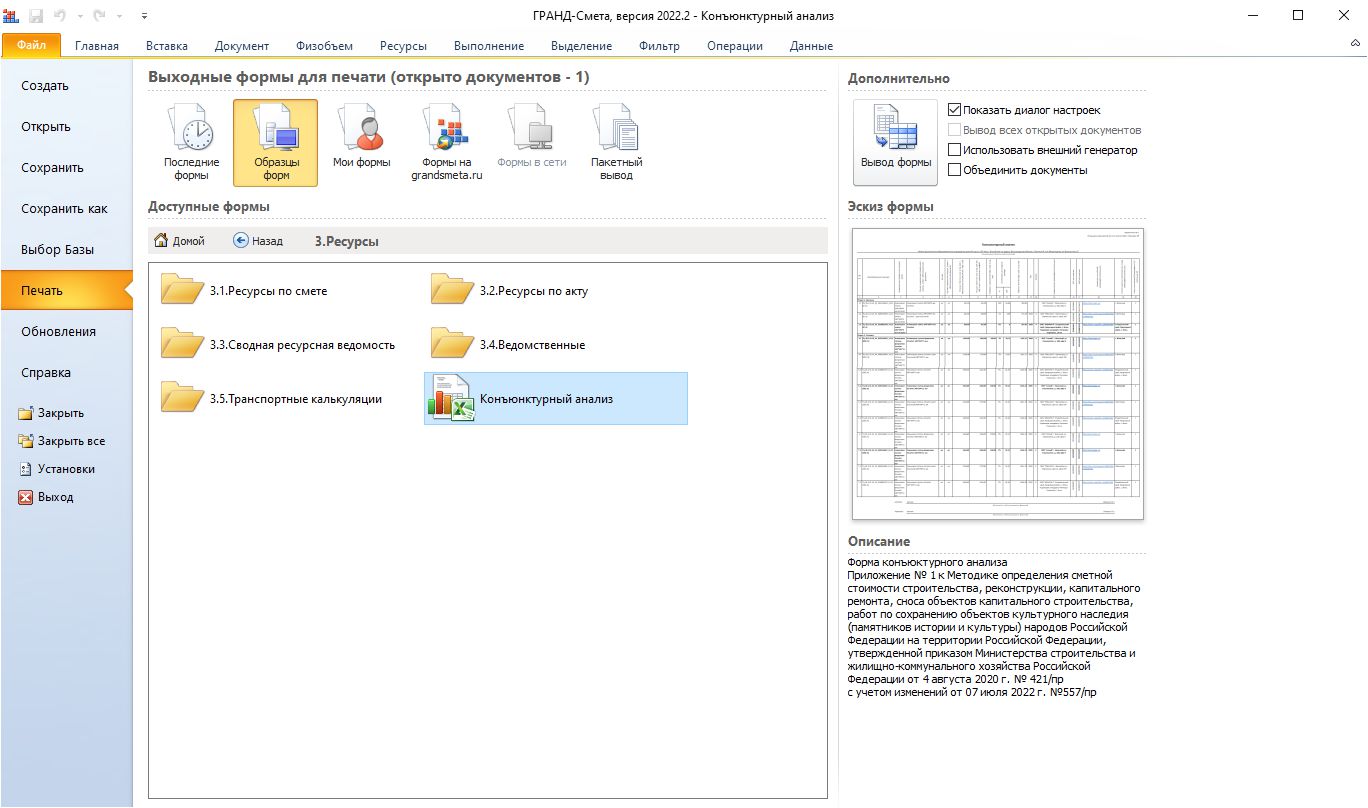Switch to the Выполнение tab
Viewport: 1368px width, 808px height.
click(x=489, y=46)
